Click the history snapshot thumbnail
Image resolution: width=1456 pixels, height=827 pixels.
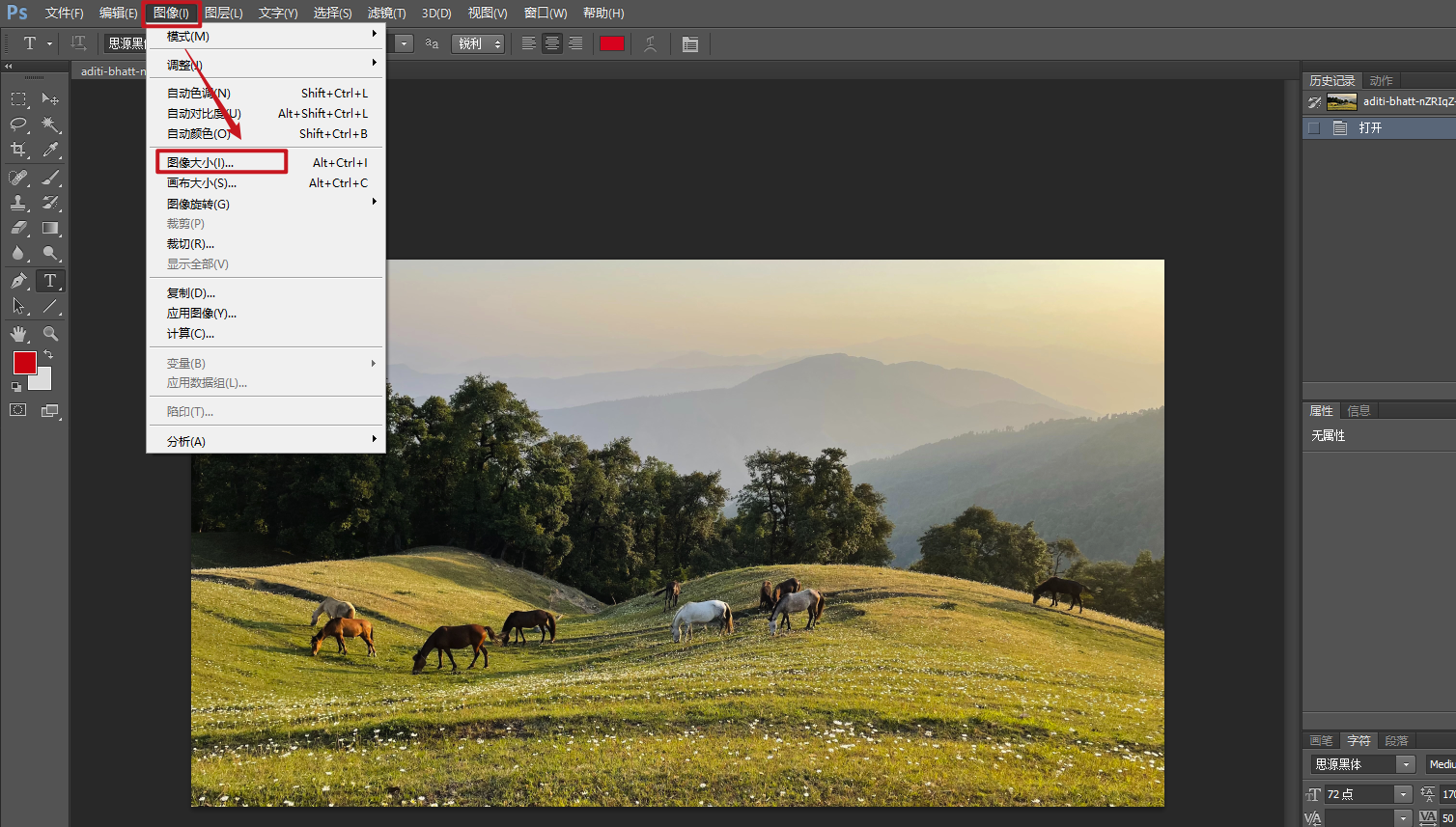tap(1341, 101)
